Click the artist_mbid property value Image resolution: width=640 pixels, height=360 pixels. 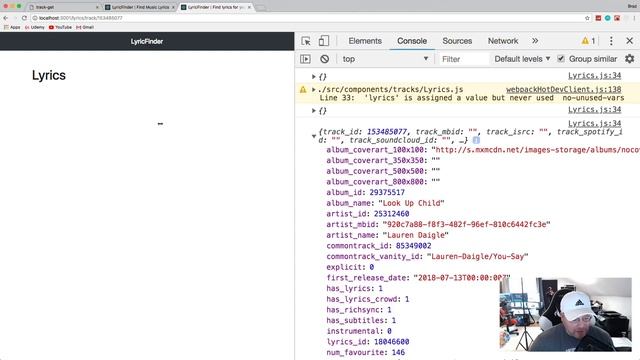(466, 224)
